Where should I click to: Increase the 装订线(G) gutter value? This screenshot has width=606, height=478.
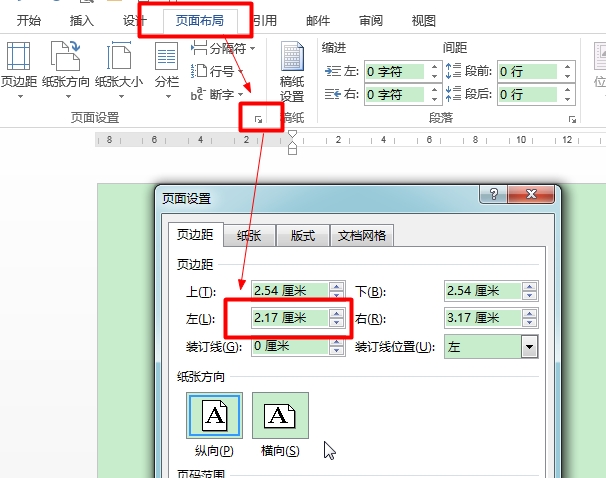[x=337, y=342]
